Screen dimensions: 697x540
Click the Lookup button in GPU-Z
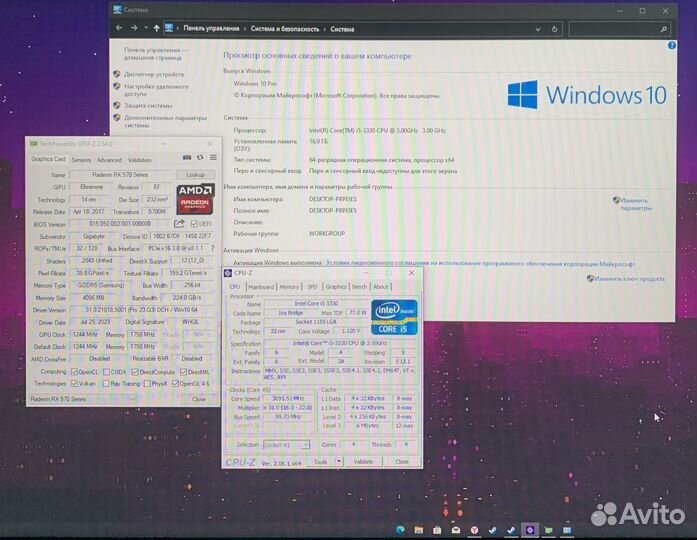pyautogui.click(x=196, y=175)
